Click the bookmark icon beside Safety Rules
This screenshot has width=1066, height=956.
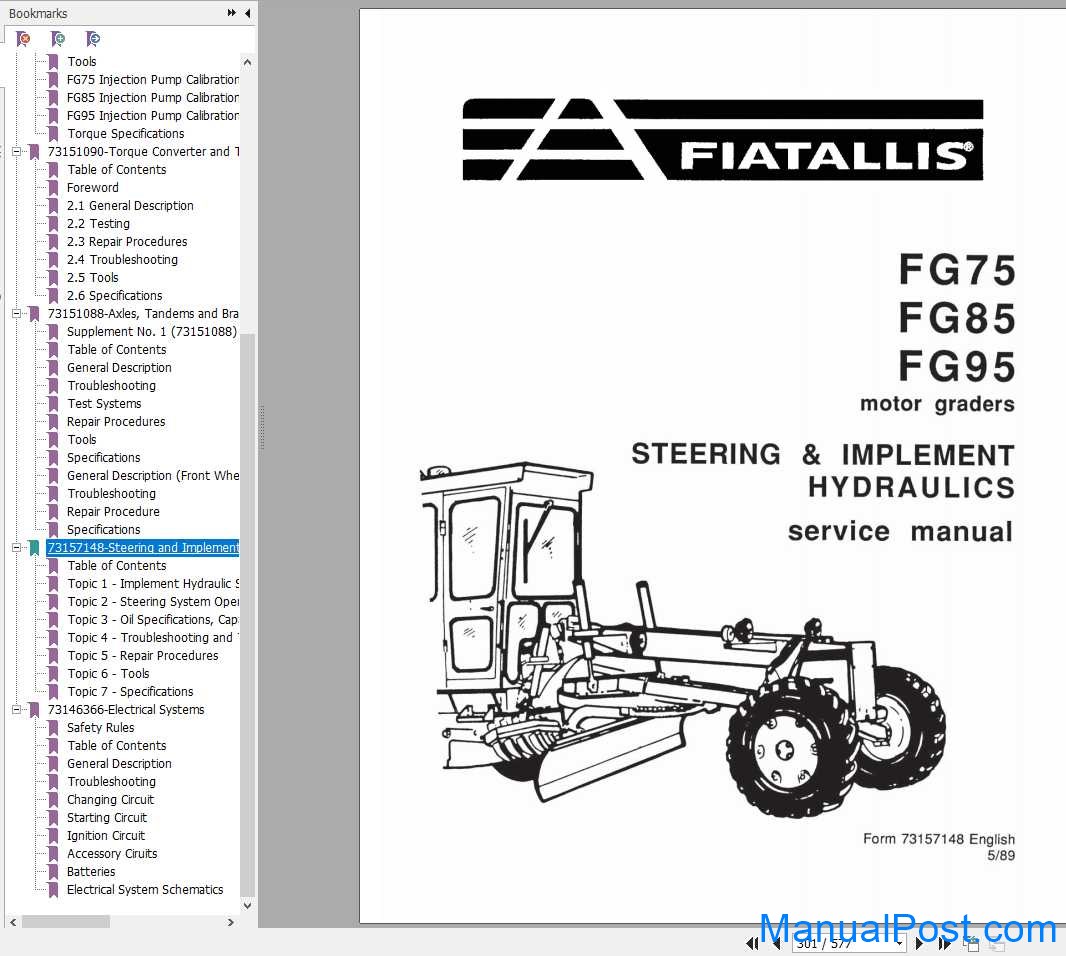tap(53, 728)
